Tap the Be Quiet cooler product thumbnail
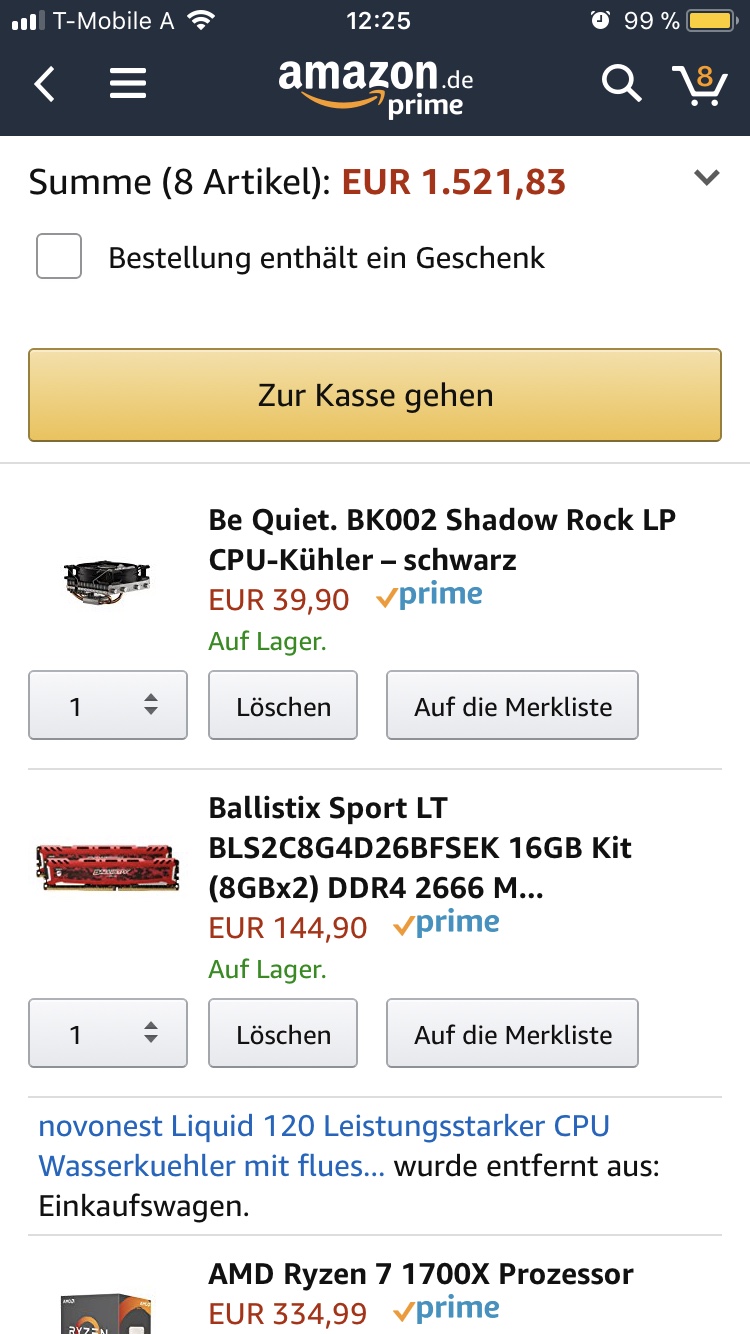 tap(105, 580)
